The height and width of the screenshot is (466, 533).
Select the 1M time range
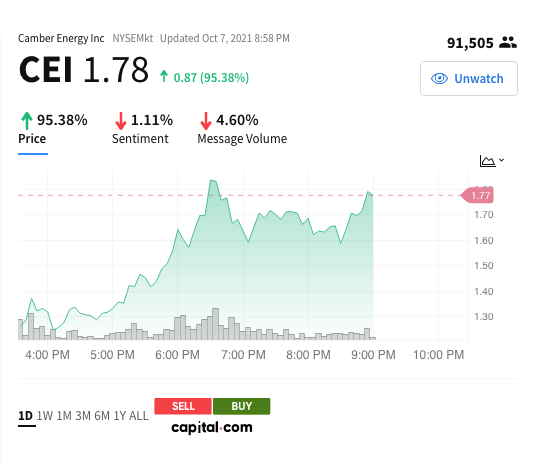tap(64, 416)
